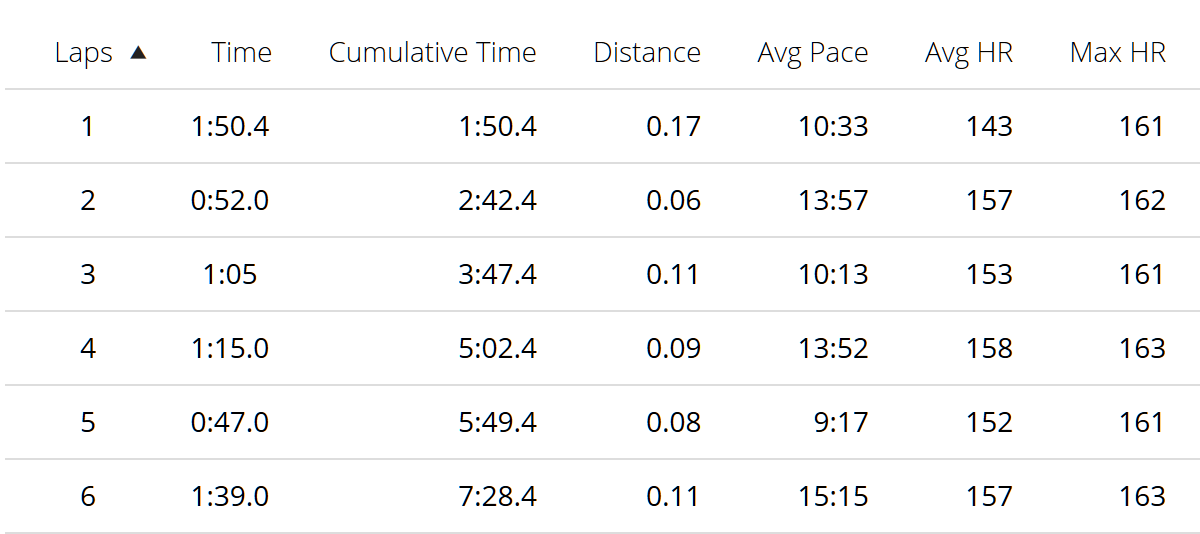The height and width of the screenshot is (534, 1200).
Task: Click the 152 avg HR value
Action: click(x=989, y=423)
